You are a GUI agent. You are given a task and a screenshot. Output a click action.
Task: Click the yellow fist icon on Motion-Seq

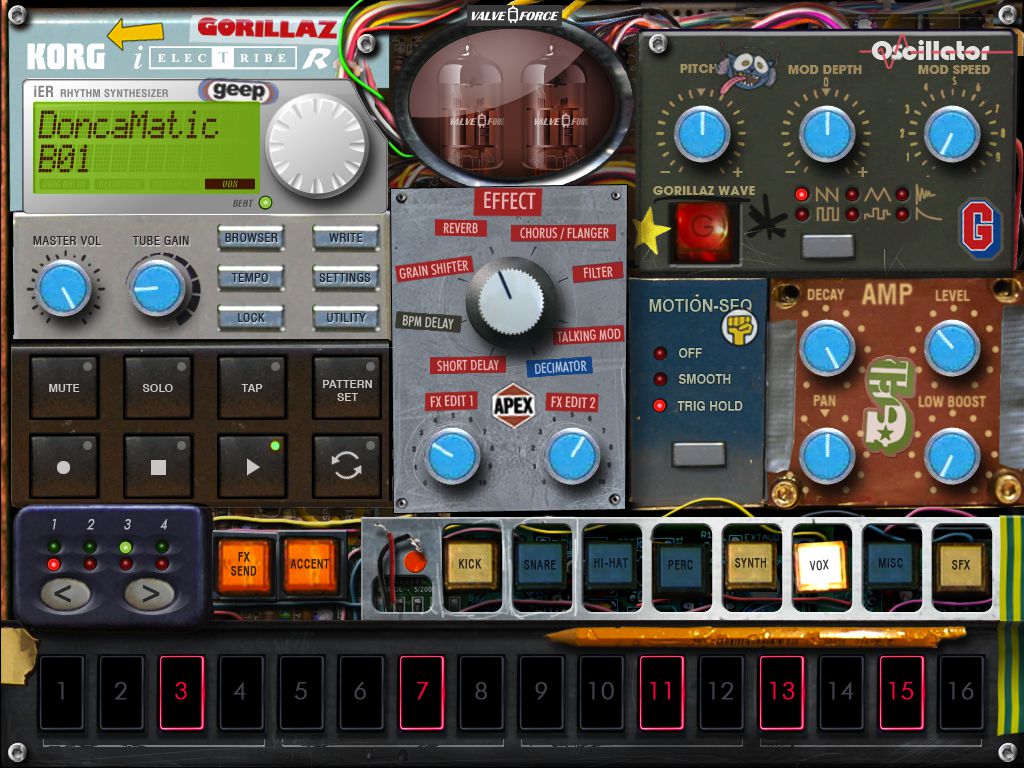tap(739, 327)
